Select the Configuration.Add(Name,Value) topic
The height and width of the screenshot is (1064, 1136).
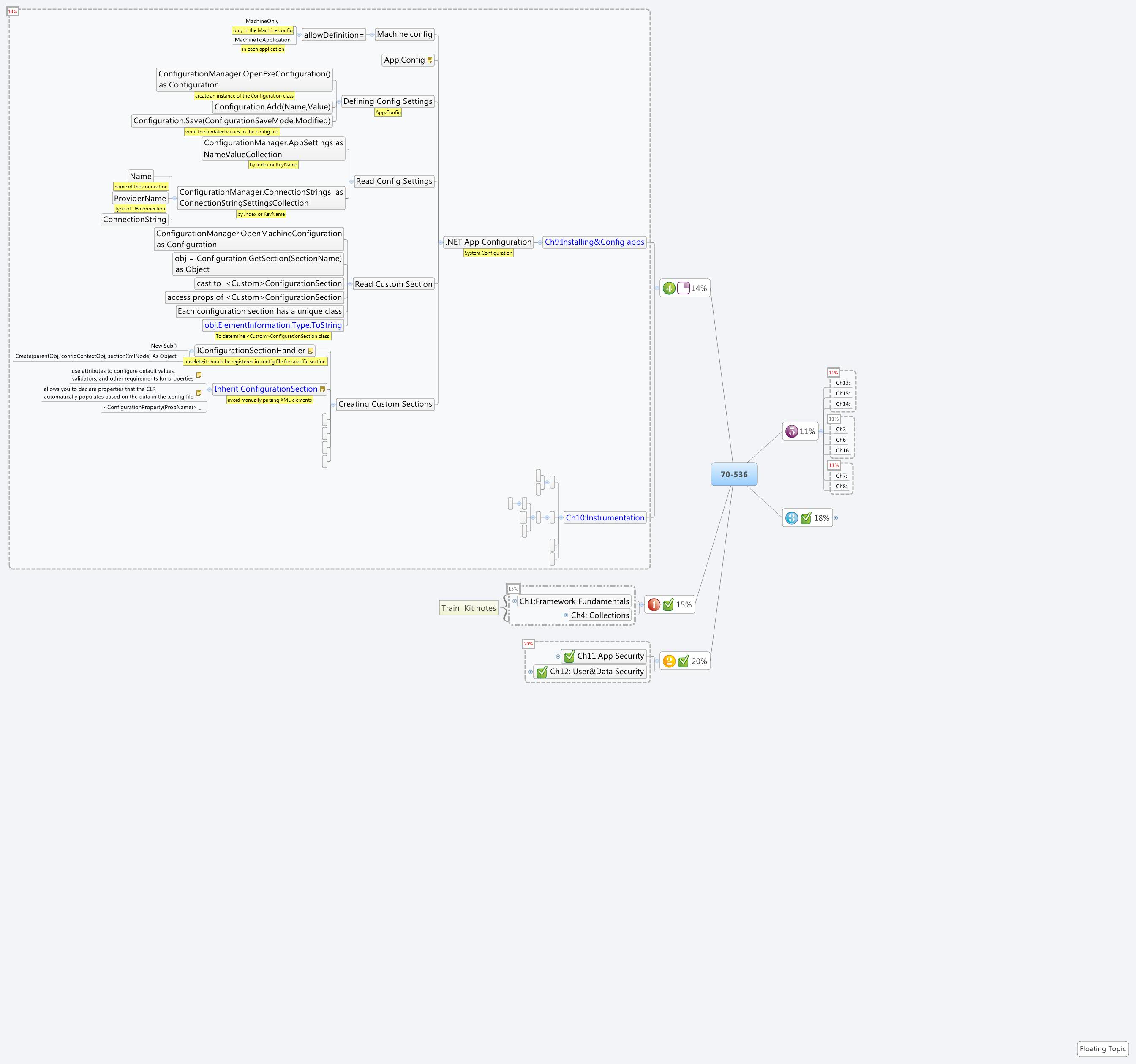[272, 107]
